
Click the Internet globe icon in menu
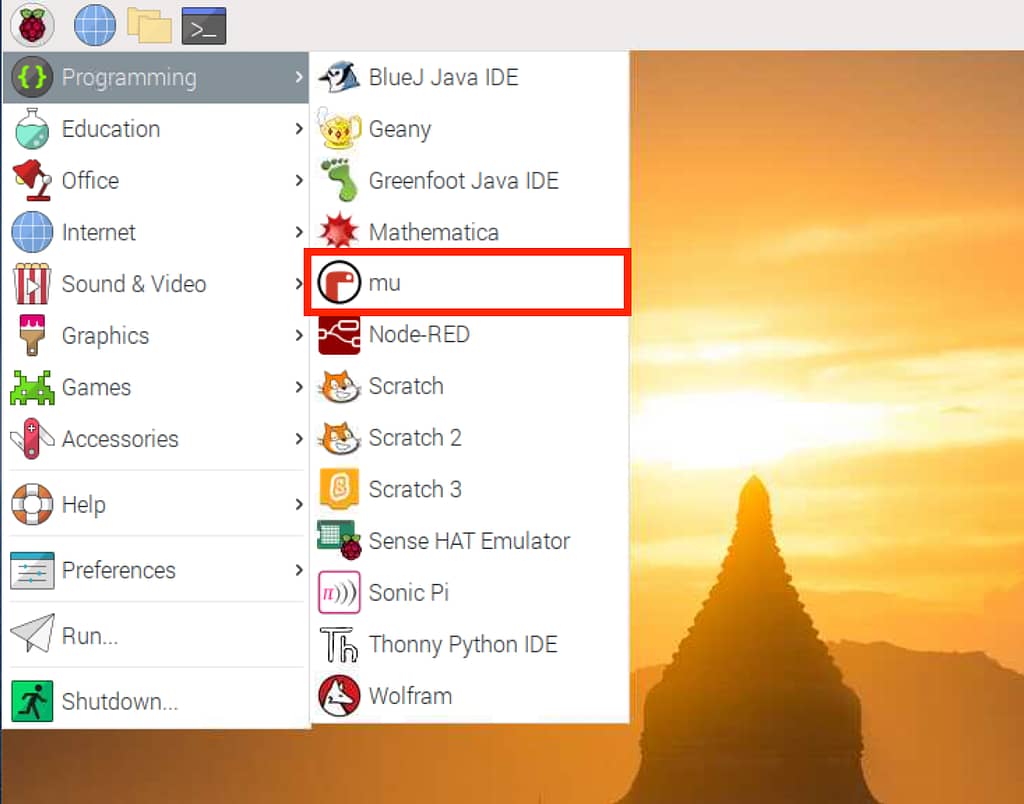32,232
